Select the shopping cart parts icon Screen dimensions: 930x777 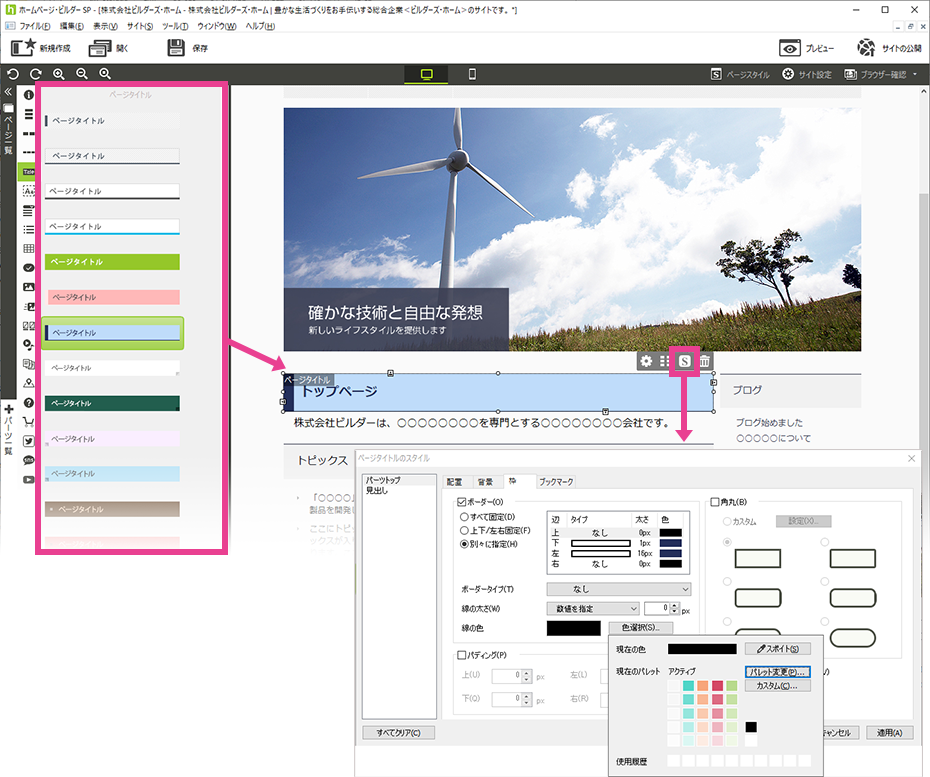28,422
